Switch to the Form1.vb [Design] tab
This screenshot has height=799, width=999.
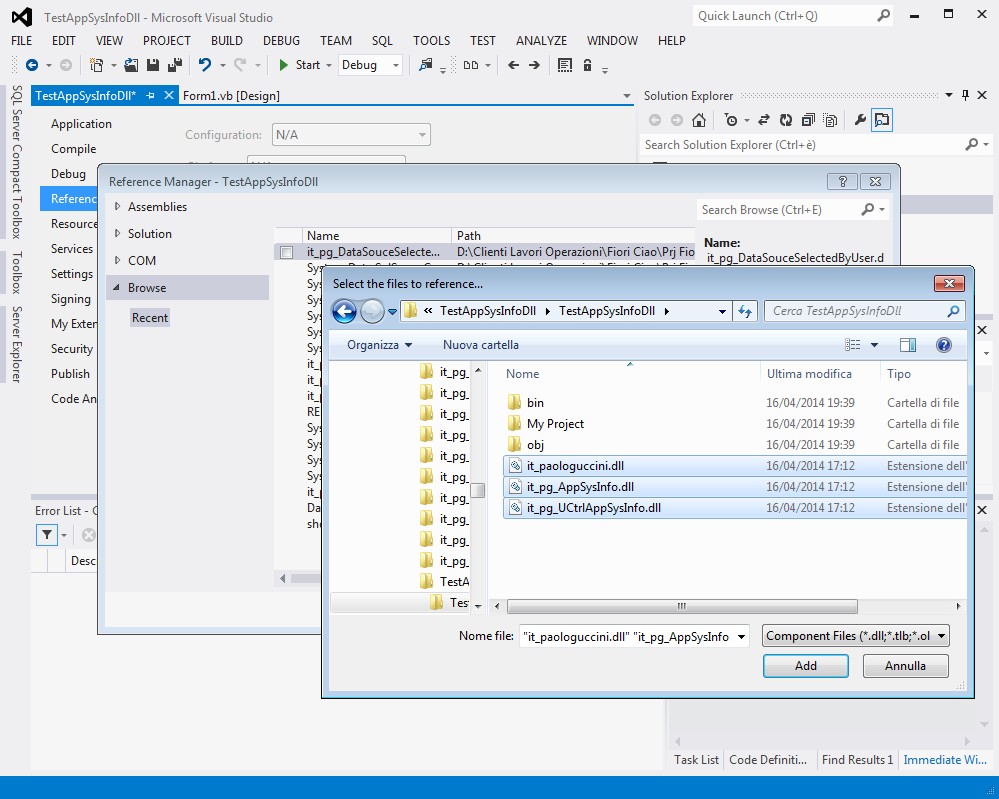(231, 96)
